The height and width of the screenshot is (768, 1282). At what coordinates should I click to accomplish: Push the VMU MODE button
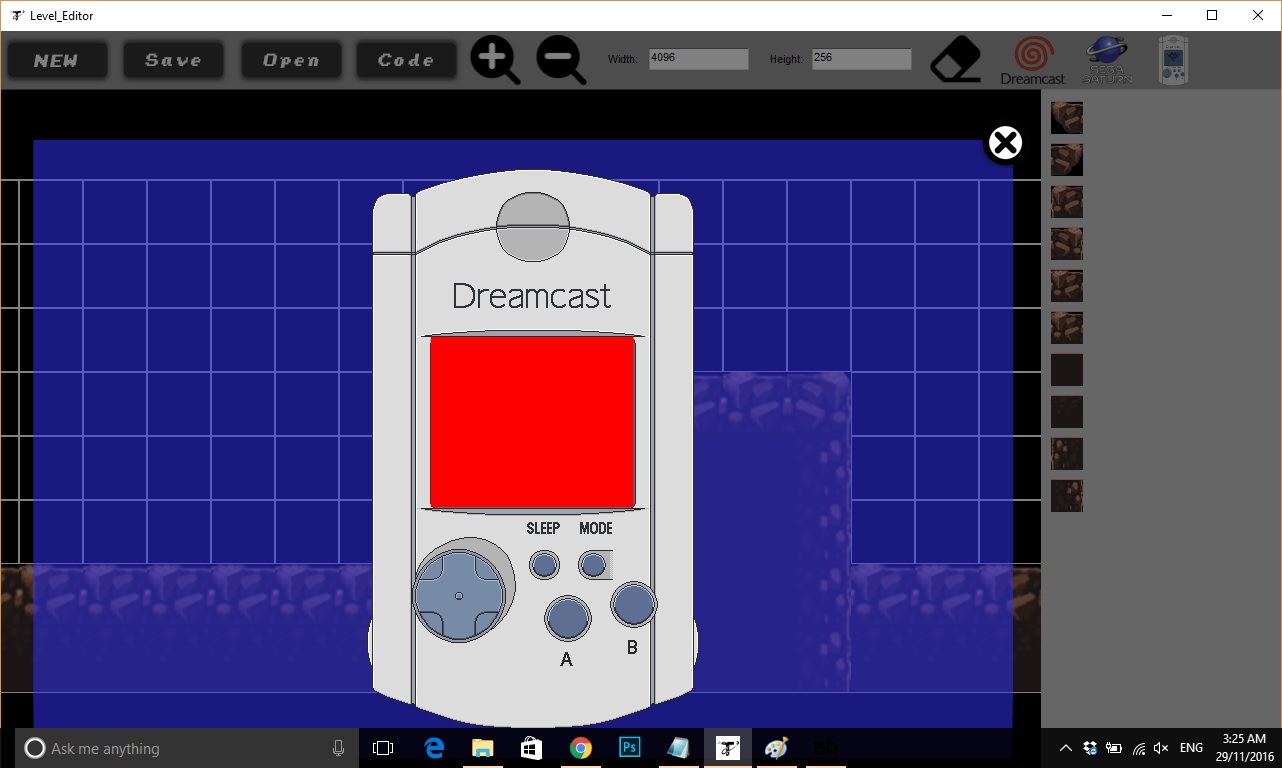click(x=595, y=566)
